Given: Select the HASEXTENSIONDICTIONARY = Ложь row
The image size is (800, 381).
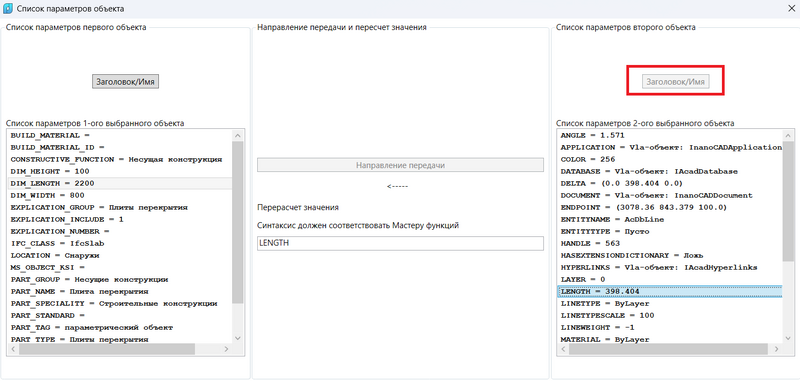Looking at the screenshot, I should (x=669, y=256).
